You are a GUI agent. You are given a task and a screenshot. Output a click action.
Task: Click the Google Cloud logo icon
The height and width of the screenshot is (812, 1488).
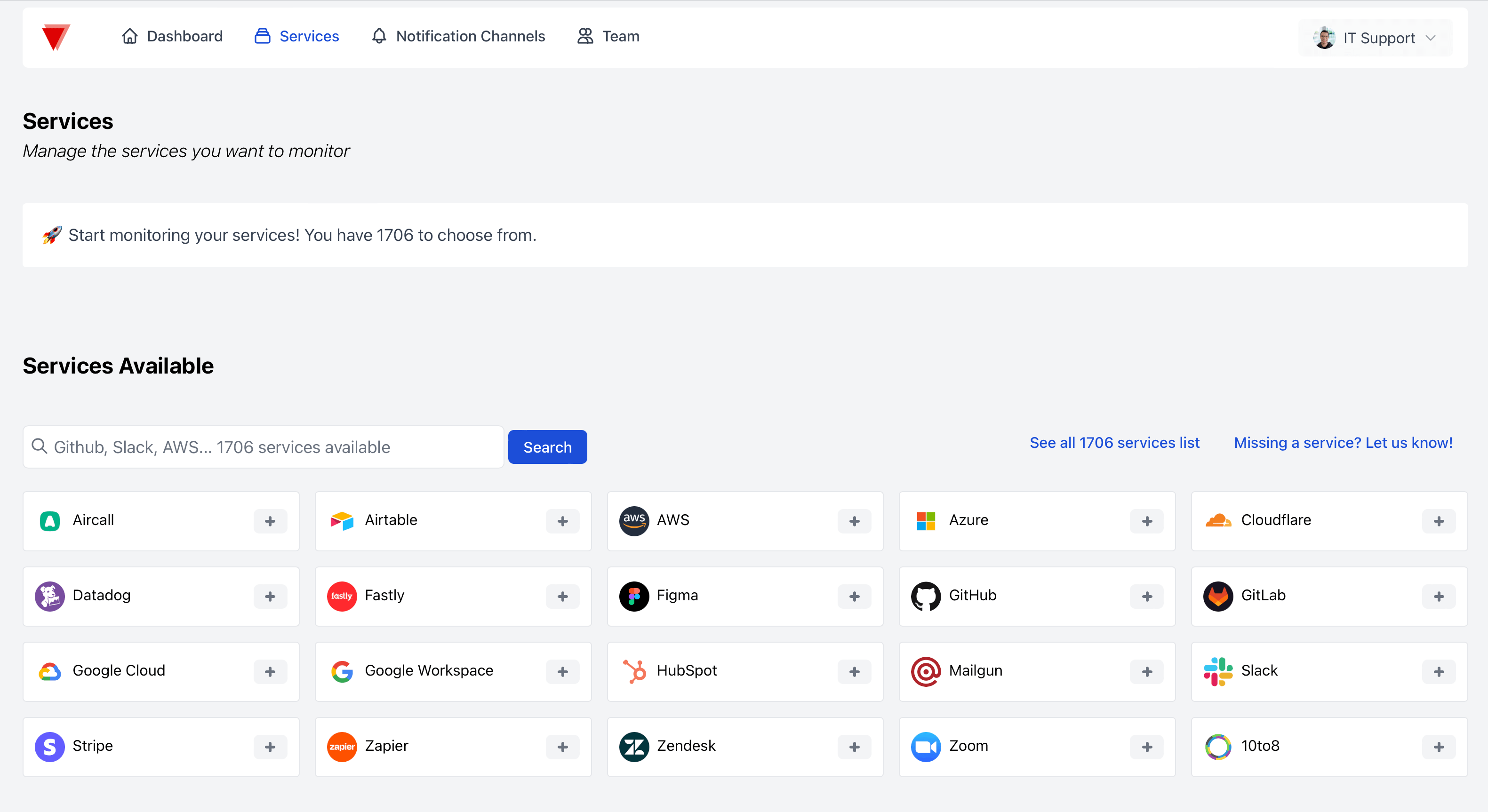point(50,672)
